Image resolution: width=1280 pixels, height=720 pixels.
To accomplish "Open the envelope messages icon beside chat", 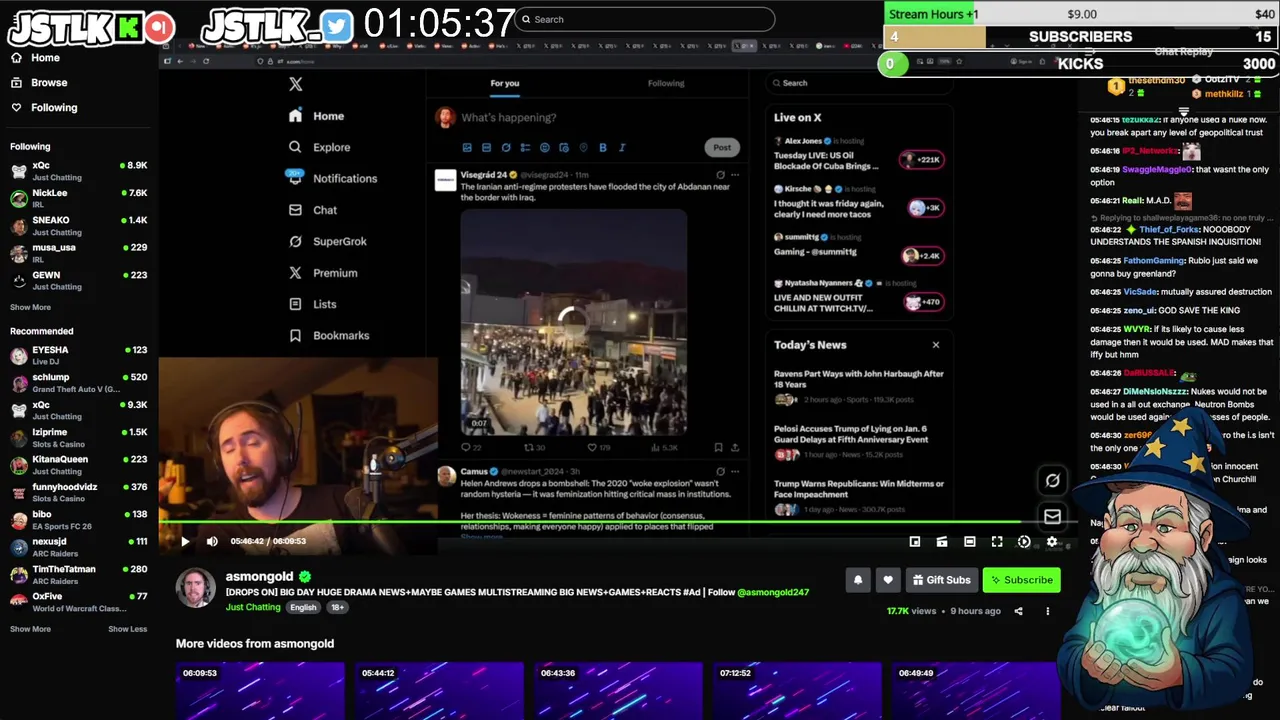I will coord(1052,516).
